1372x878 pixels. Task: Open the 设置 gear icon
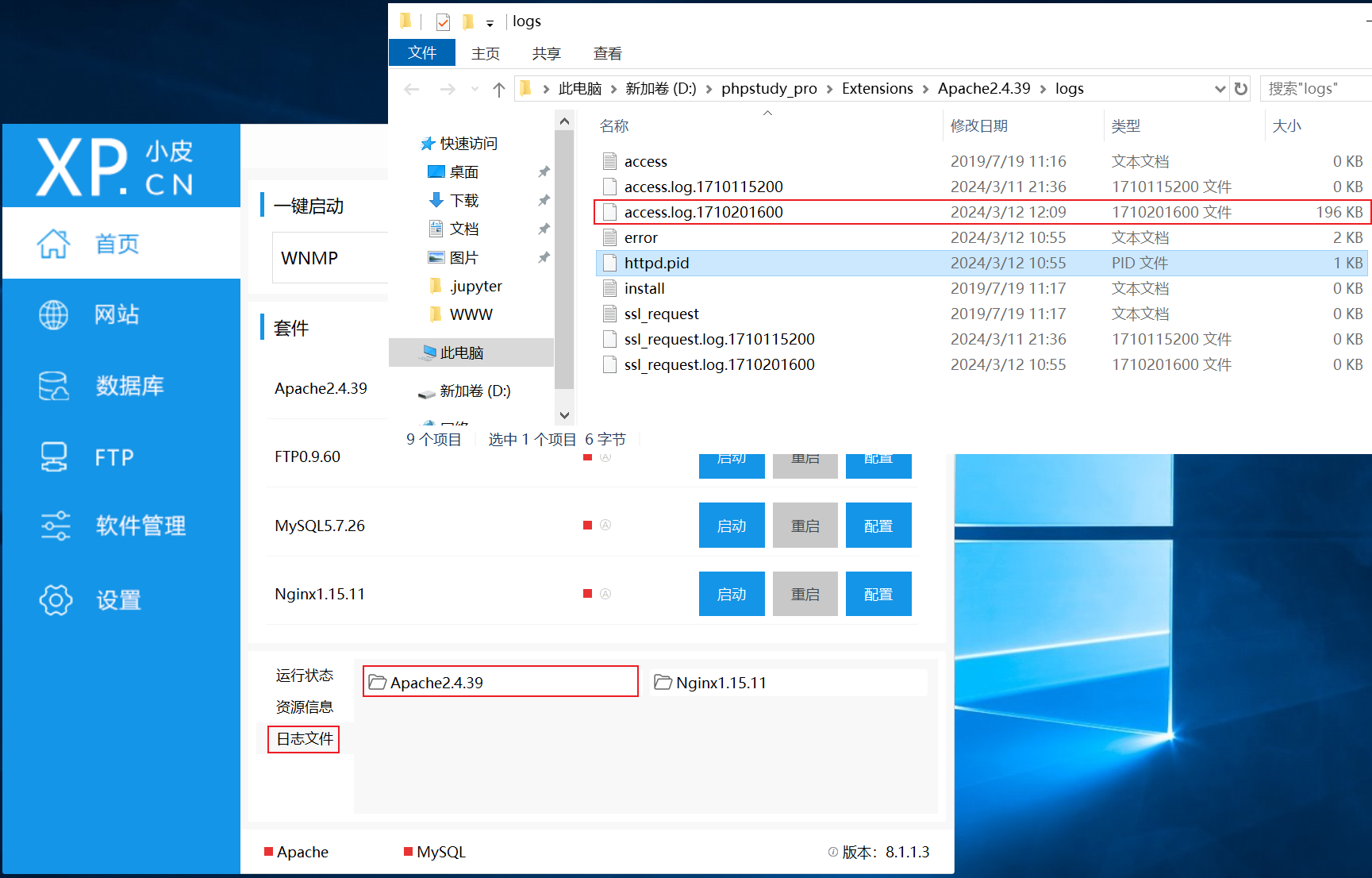pyautogui.click(x=56, y=600)
